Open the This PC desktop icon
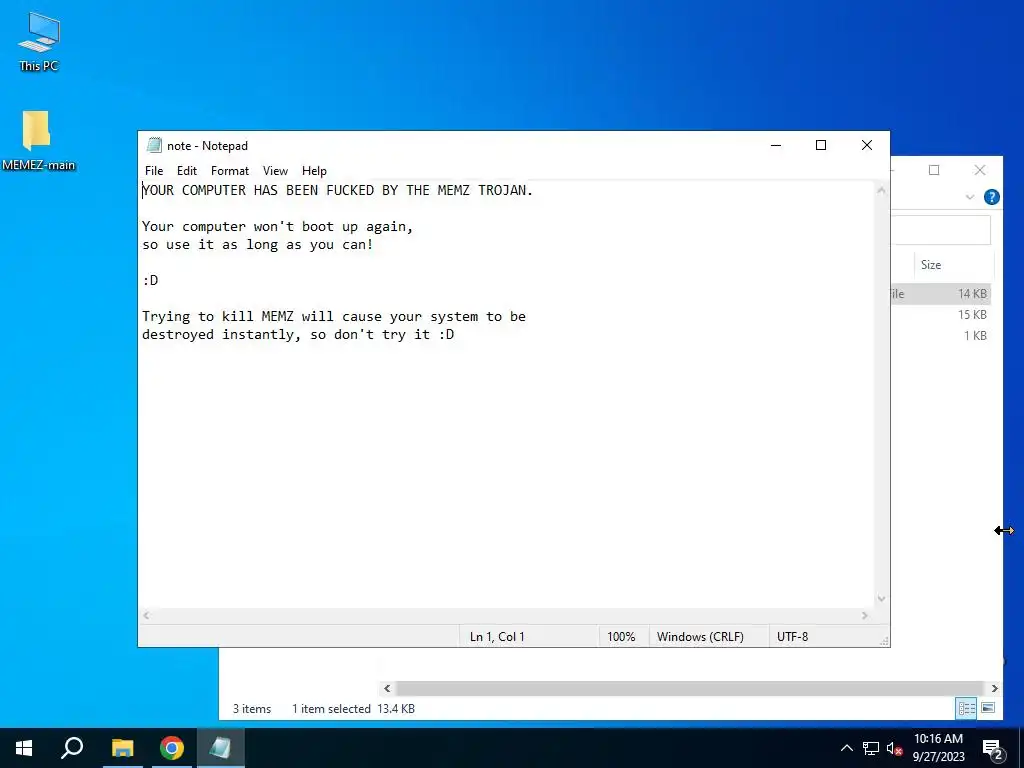 [39, 42]
